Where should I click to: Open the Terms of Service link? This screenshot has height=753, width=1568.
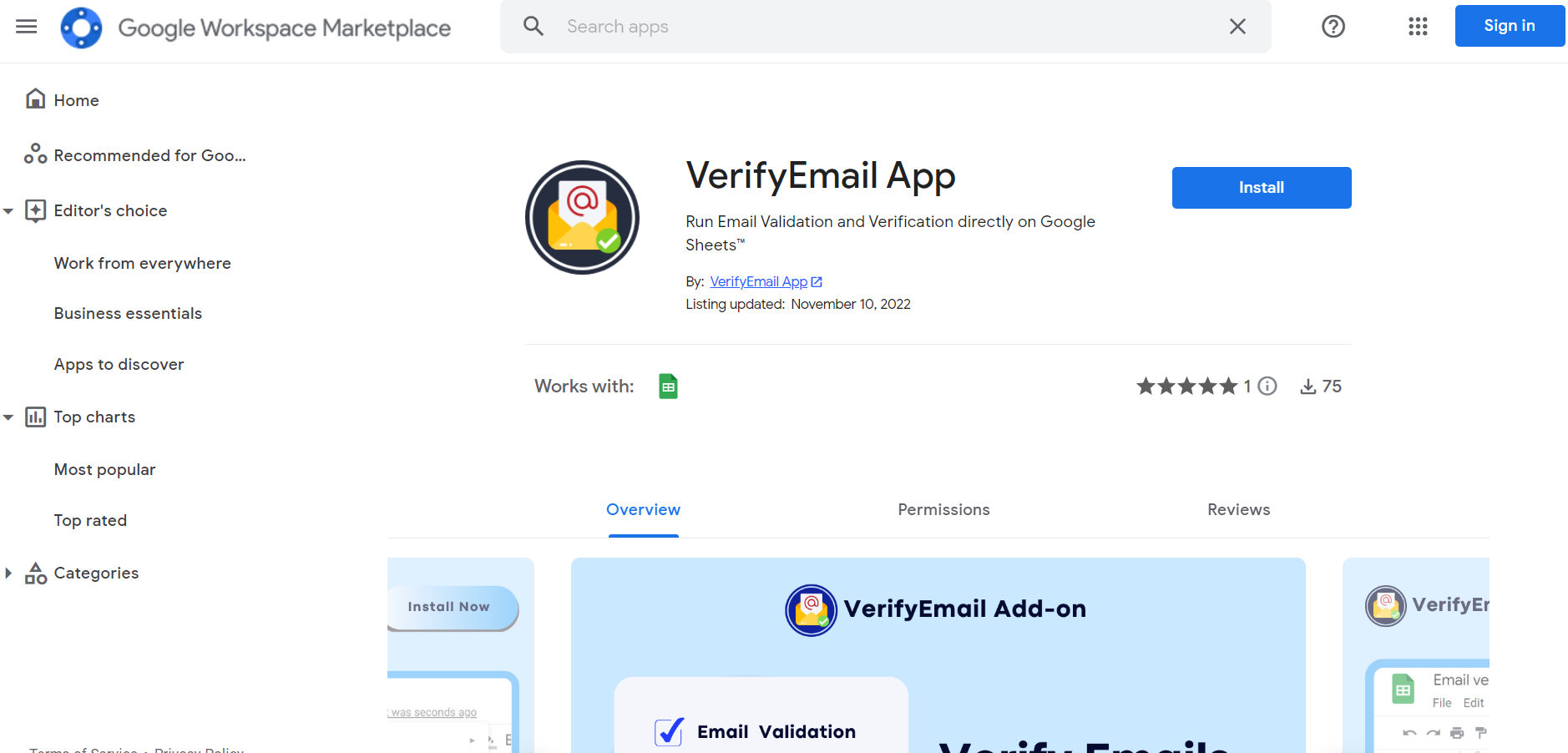click(83, 750)
